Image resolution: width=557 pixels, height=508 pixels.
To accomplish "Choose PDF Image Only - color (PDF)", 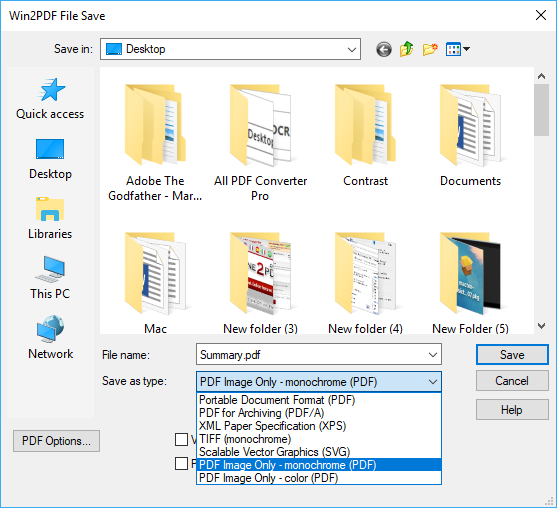I will click(x=319, y=478).
